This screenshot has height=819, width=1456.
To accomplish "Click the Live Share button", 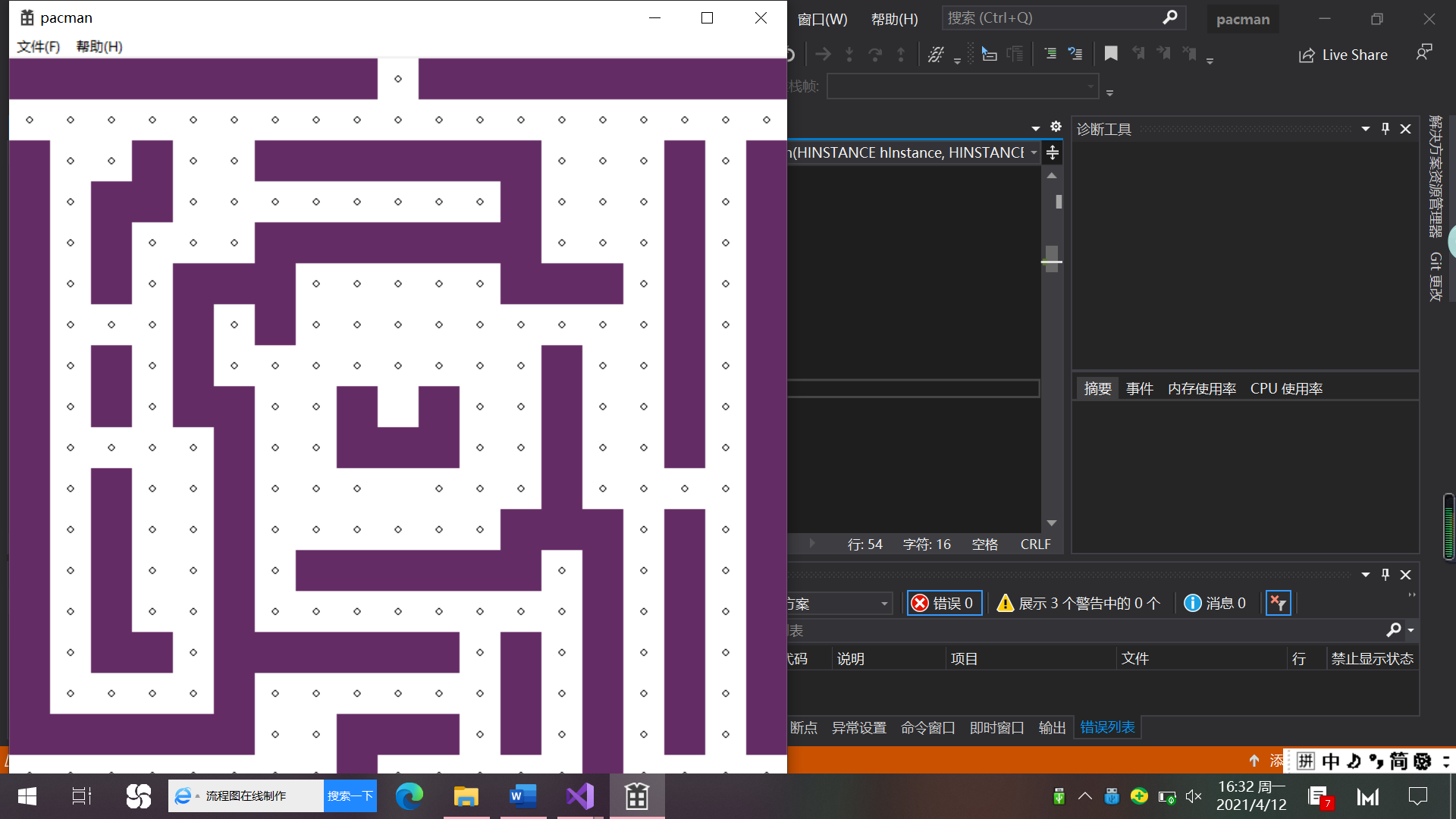I will pos(1343,55).
